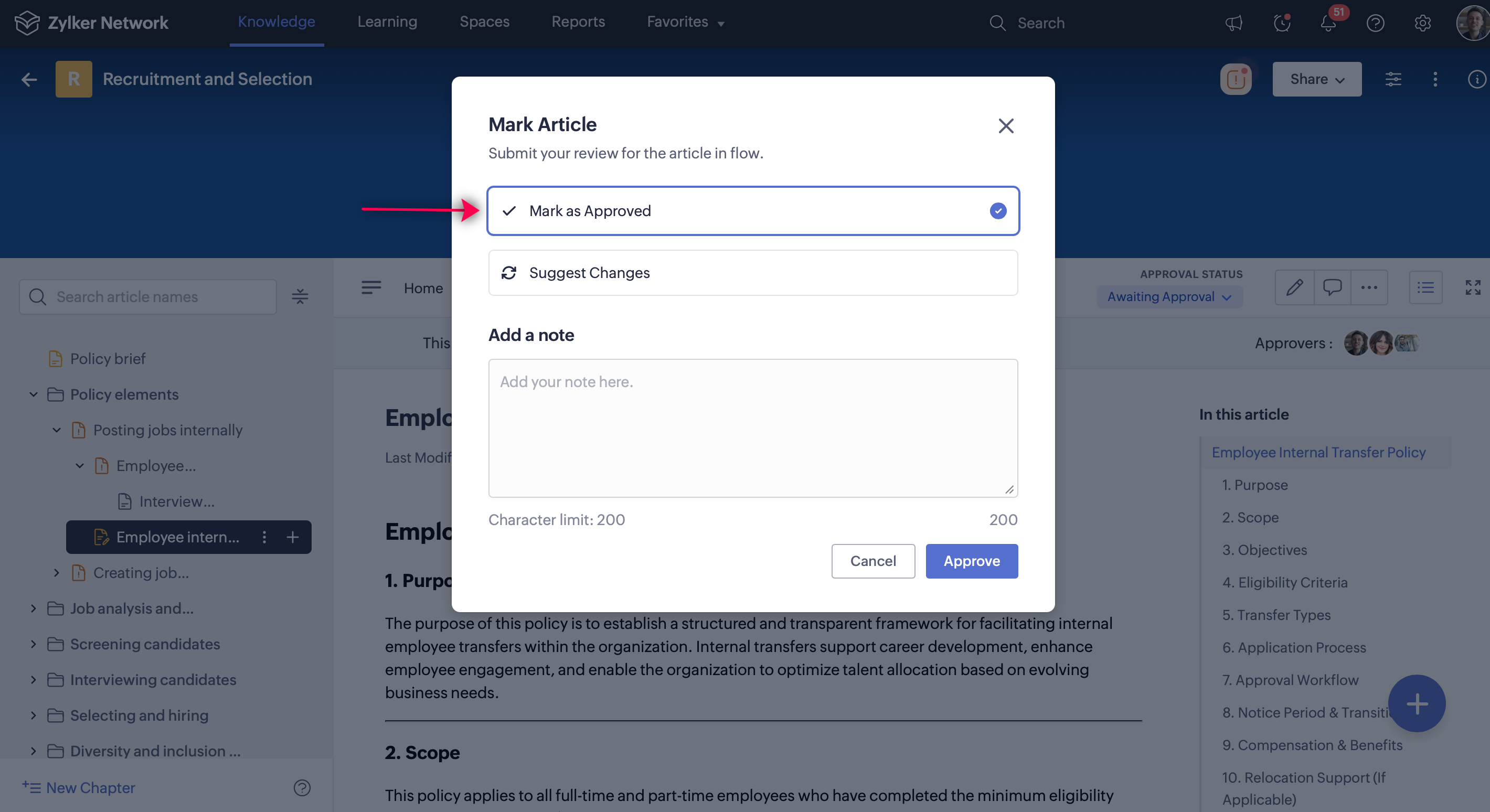Click the back arrow icon
Image resolution: width=1490 pixels, height=812 pixels.
29,80
